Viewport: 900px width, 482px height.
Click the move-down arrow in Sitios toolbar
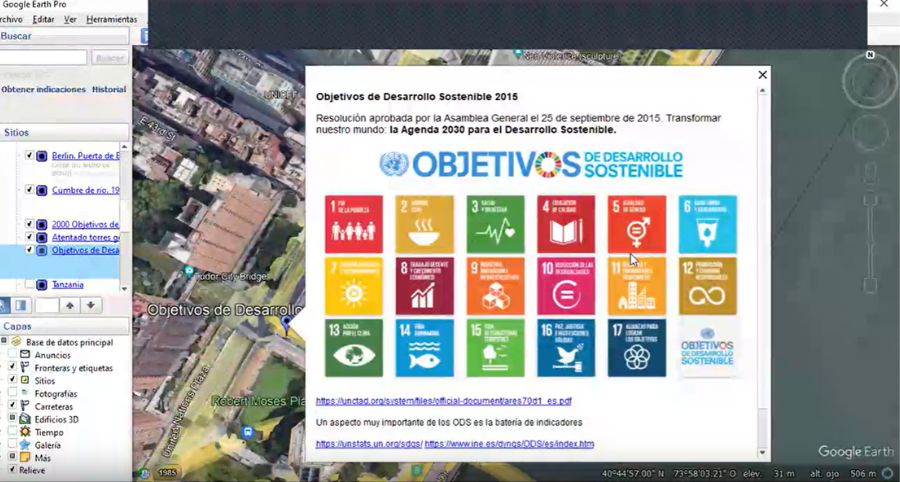click(90, 305)
